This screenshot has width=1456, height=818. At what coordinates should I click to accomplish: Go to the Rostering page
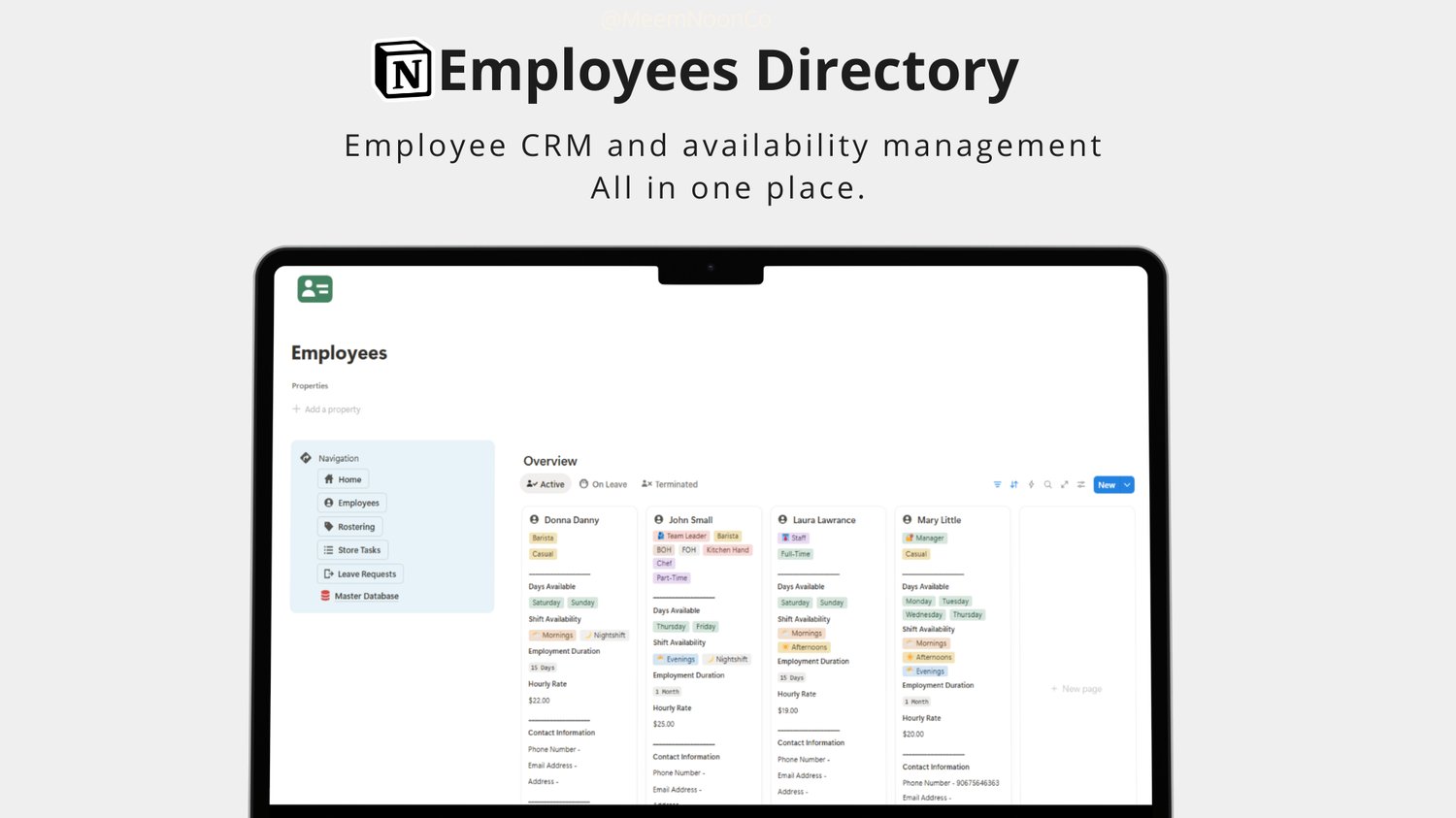(349, 527)
